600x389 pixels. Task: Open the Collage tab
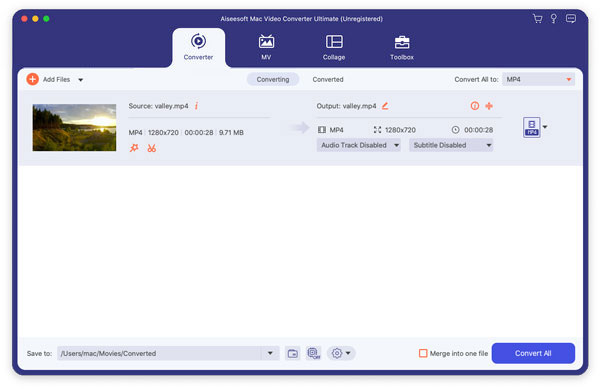[334, 47]
